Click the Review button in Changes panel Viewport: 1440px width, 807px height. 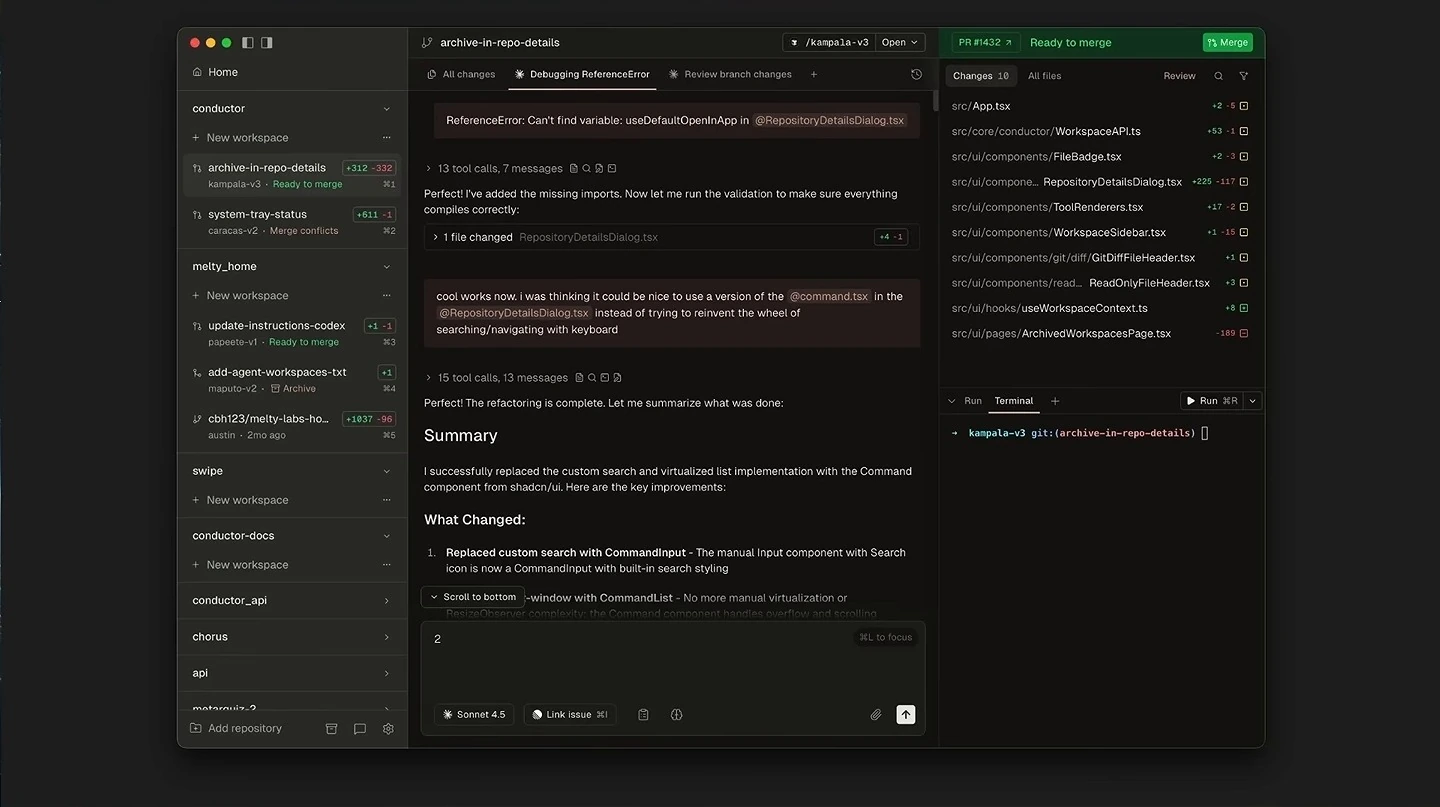[1179, 76]
